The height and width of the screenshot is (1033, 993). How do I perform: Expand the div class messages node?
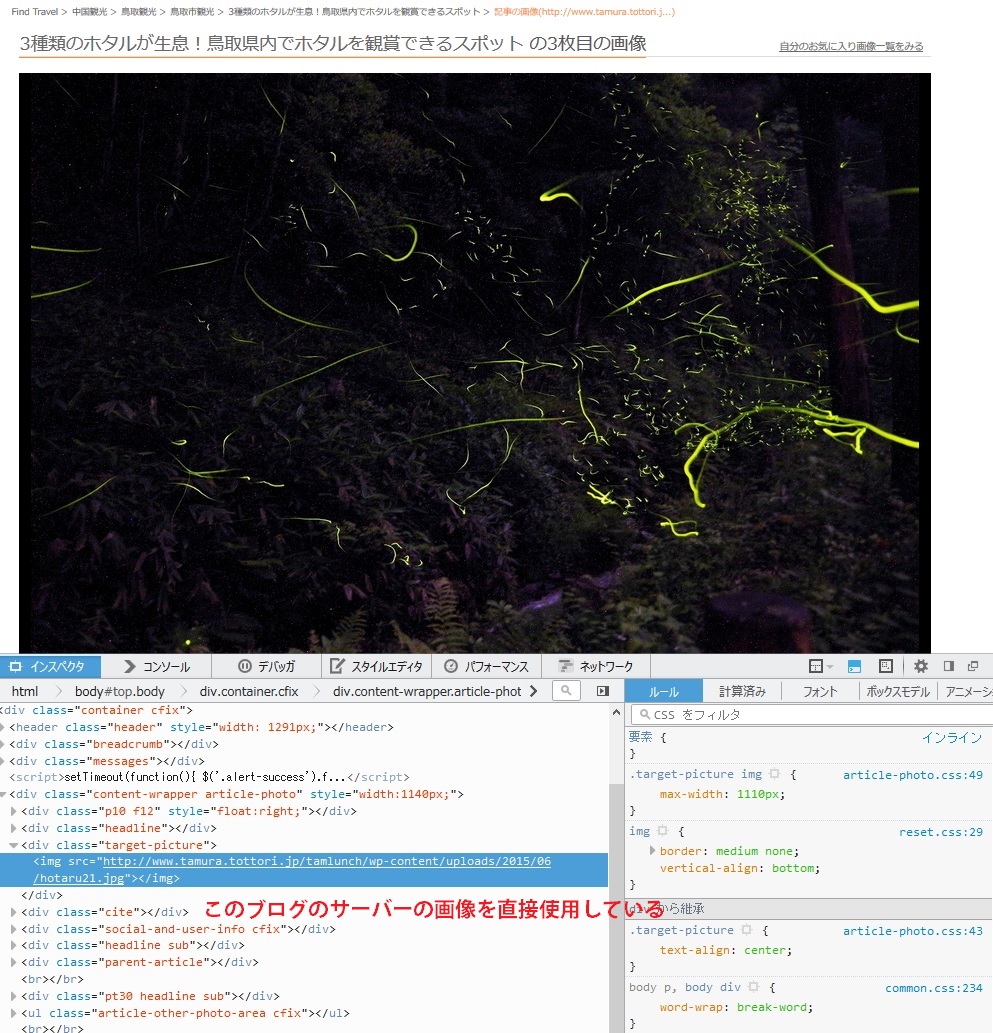pyautogui.click(x=3, y=761)
